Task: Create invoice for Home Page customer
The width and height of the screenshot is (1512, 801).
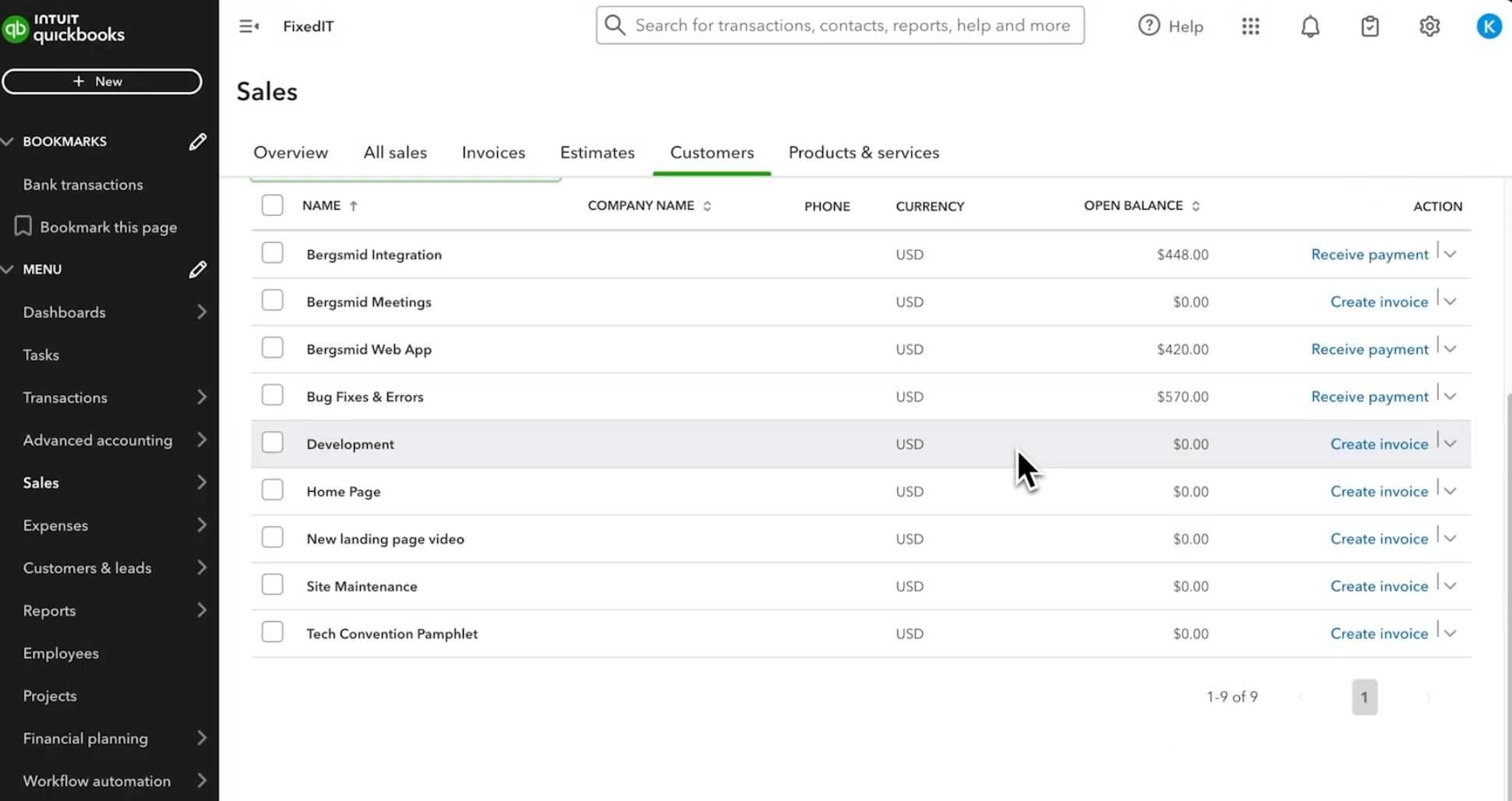Action: [1379, 491]
